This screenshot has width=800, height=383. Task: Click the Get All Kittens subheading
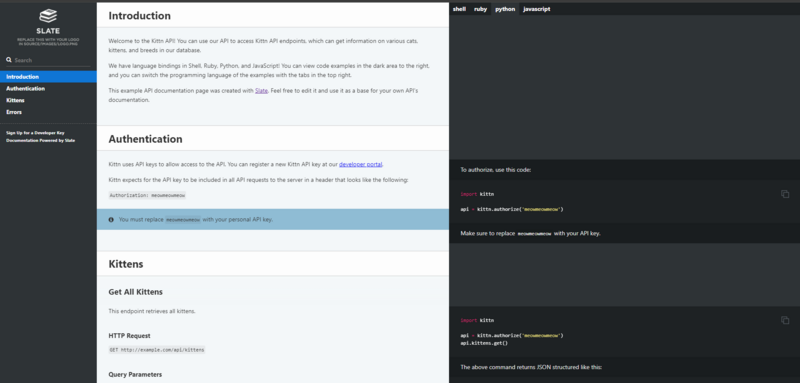click(x=135, y=292)
